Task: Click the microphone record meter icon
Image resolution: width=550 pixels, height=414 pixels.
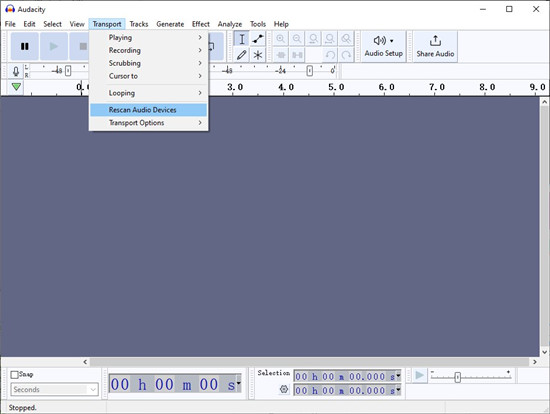Action: (16, 71)
